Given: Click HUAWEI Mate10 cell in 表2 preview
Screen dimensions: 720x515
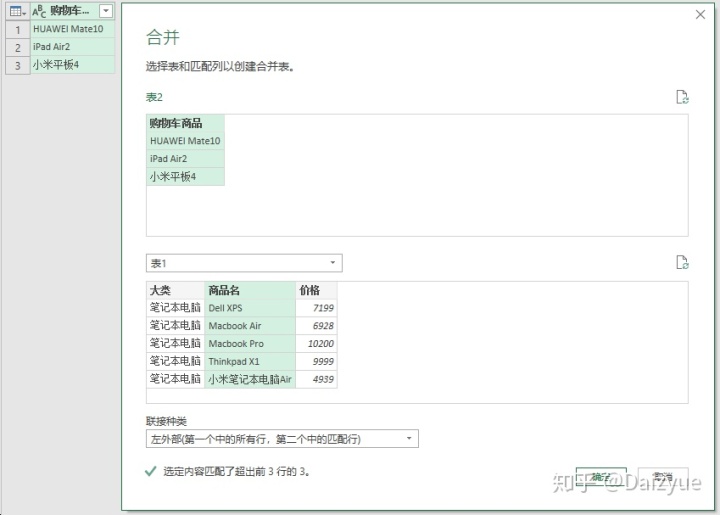Looking at the screenshot, I should click(186, 141).
